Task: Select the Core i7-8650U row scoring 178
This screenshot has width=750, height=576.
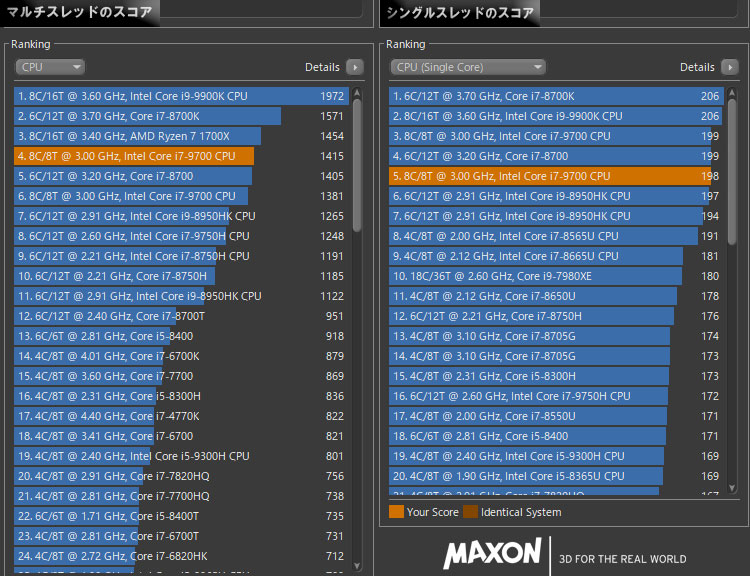Action: coord(556,296)
